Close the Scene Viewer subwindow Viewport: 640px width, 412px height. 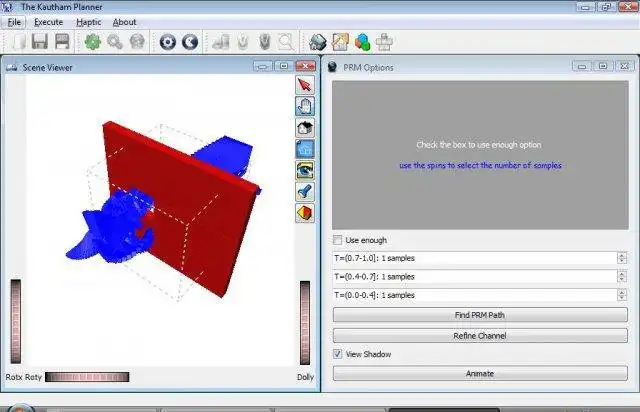[x=305, y=66]
